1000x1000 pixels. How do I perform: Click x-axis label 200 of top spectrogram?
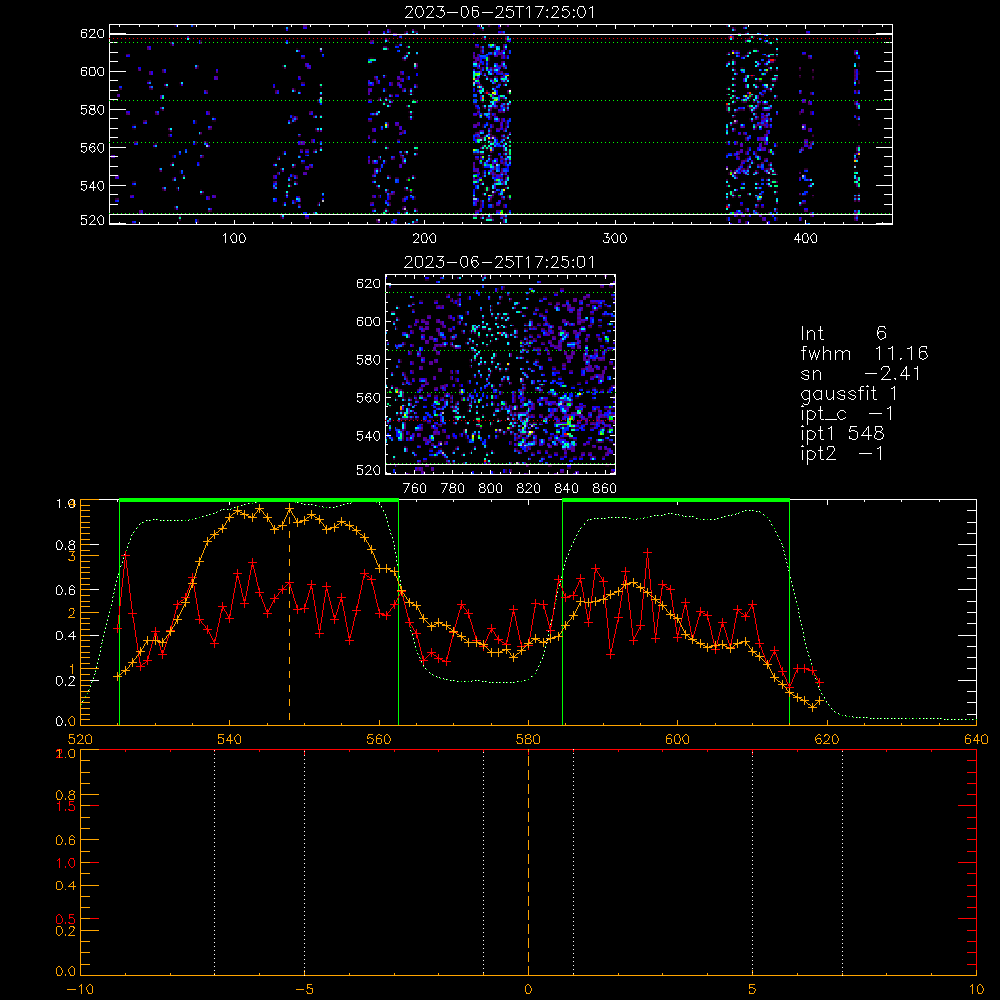coord(424,239)
